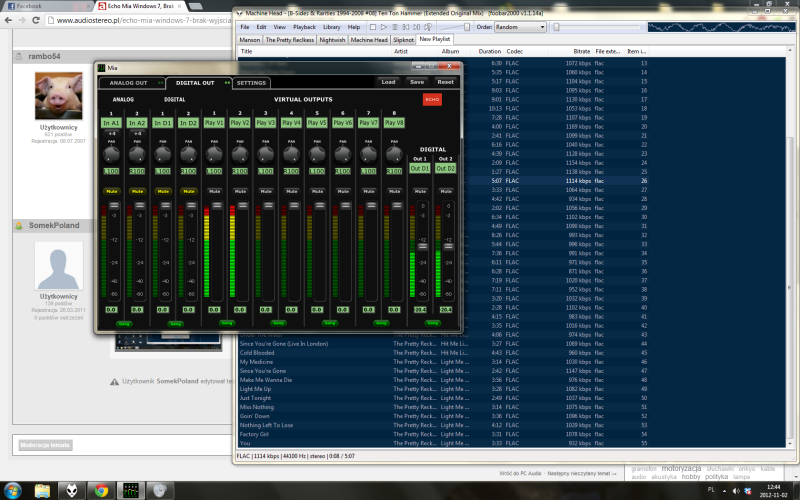The image size is (800, 500).
Task: Click pan knob on In D1 channel
Action: tap(163, 154)
